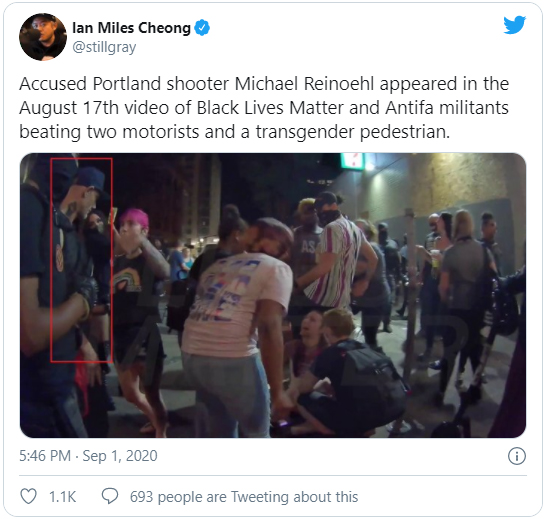
Task: Like the tweet with the heart icon
Action: (29, 496)
